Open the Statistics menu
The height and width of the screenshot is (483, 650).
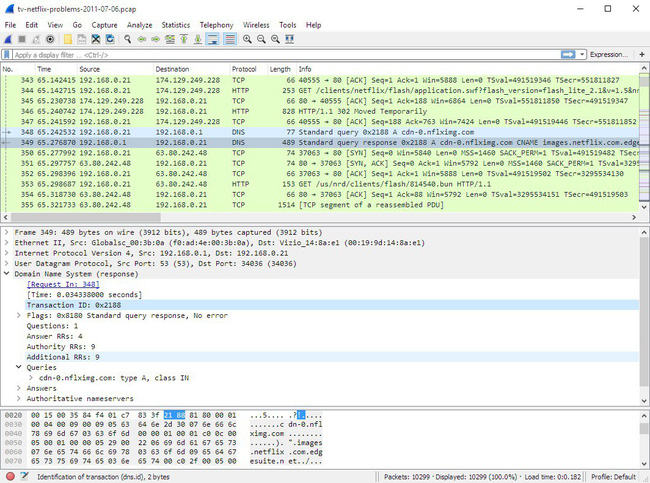click(176, 25)
